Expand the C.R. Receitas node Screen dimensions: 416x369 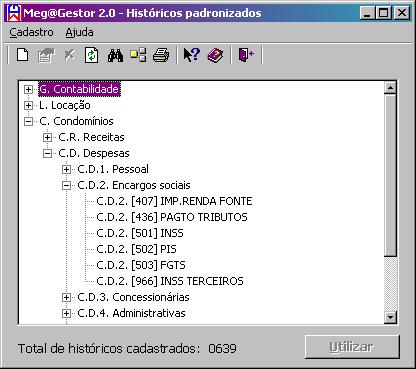point(47,137)
